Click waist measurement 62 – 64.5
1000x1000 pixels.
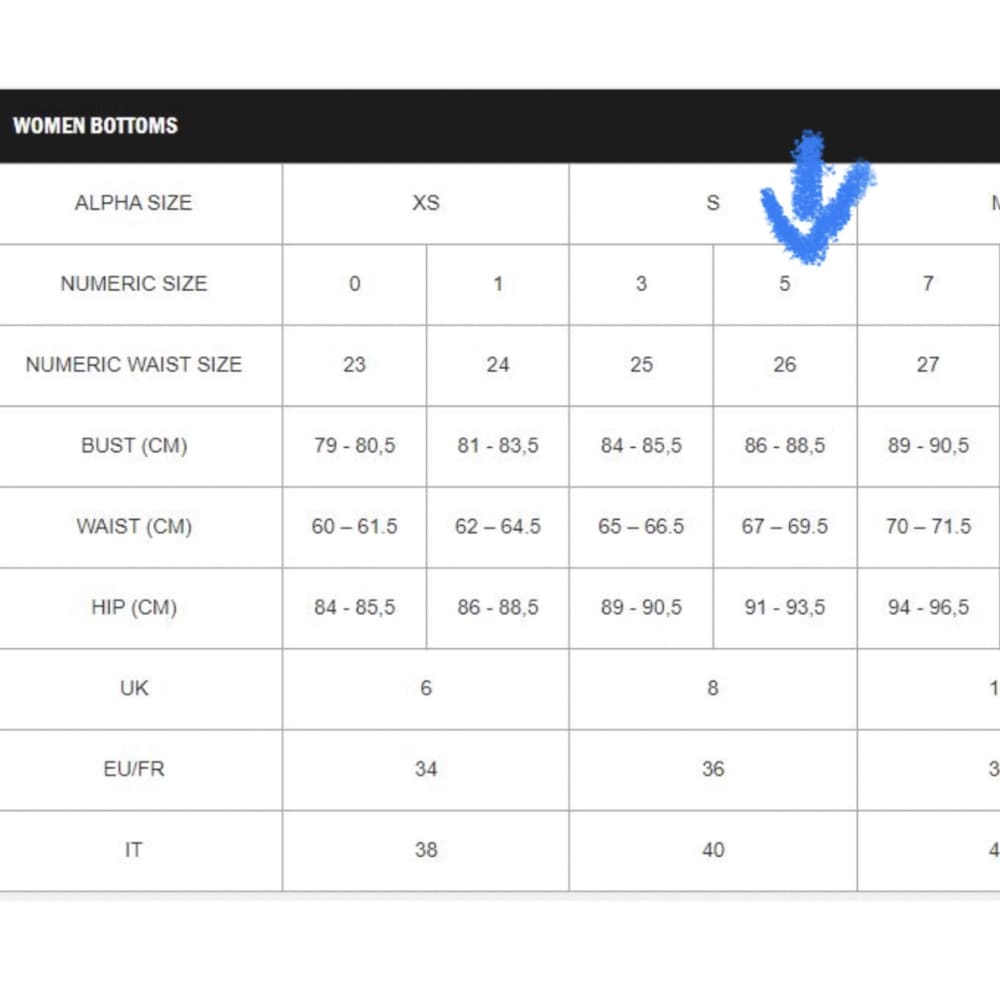498,527
